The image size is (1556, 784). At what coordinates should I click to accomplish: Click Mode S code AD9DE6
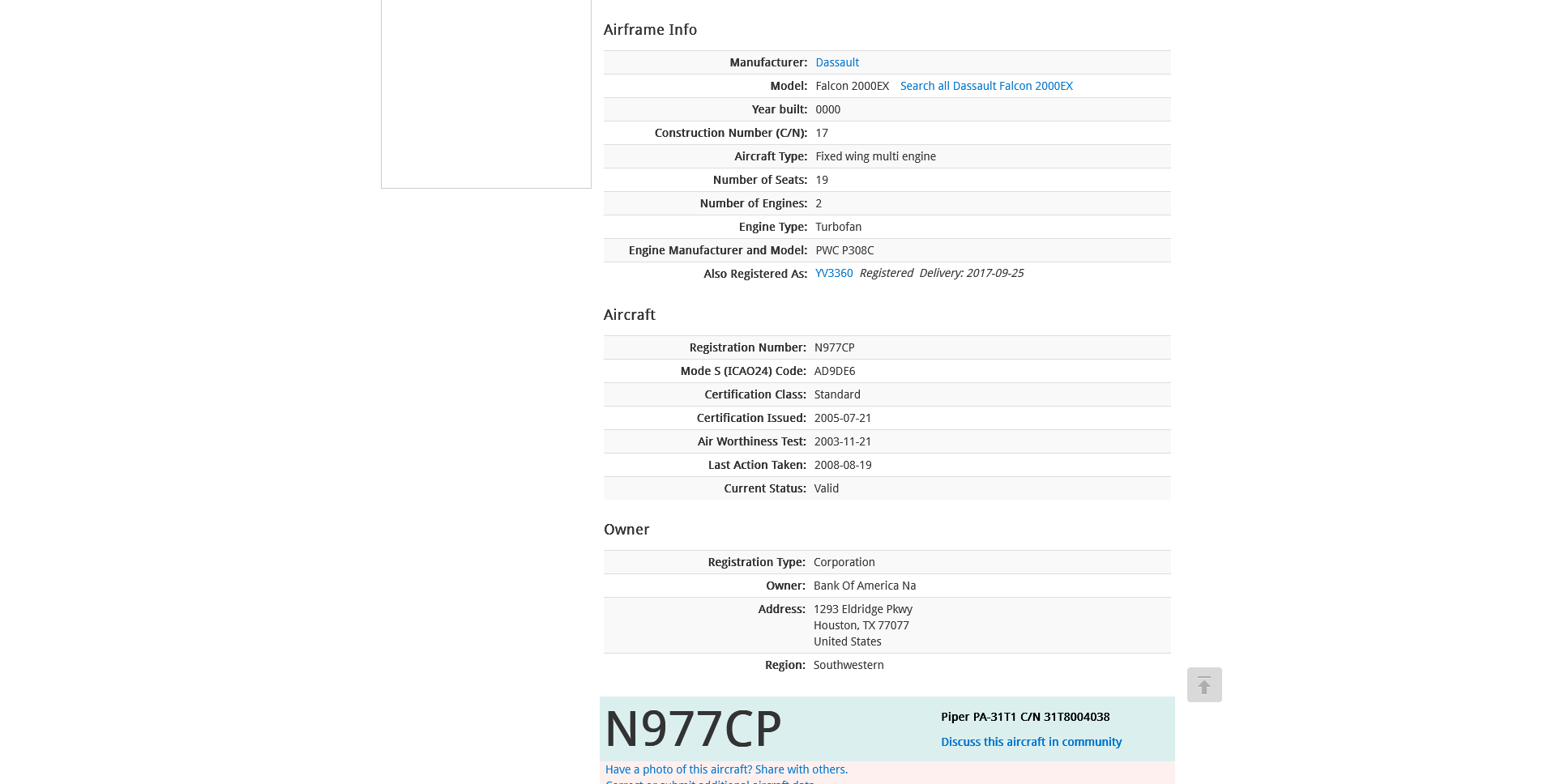[835, 371]
